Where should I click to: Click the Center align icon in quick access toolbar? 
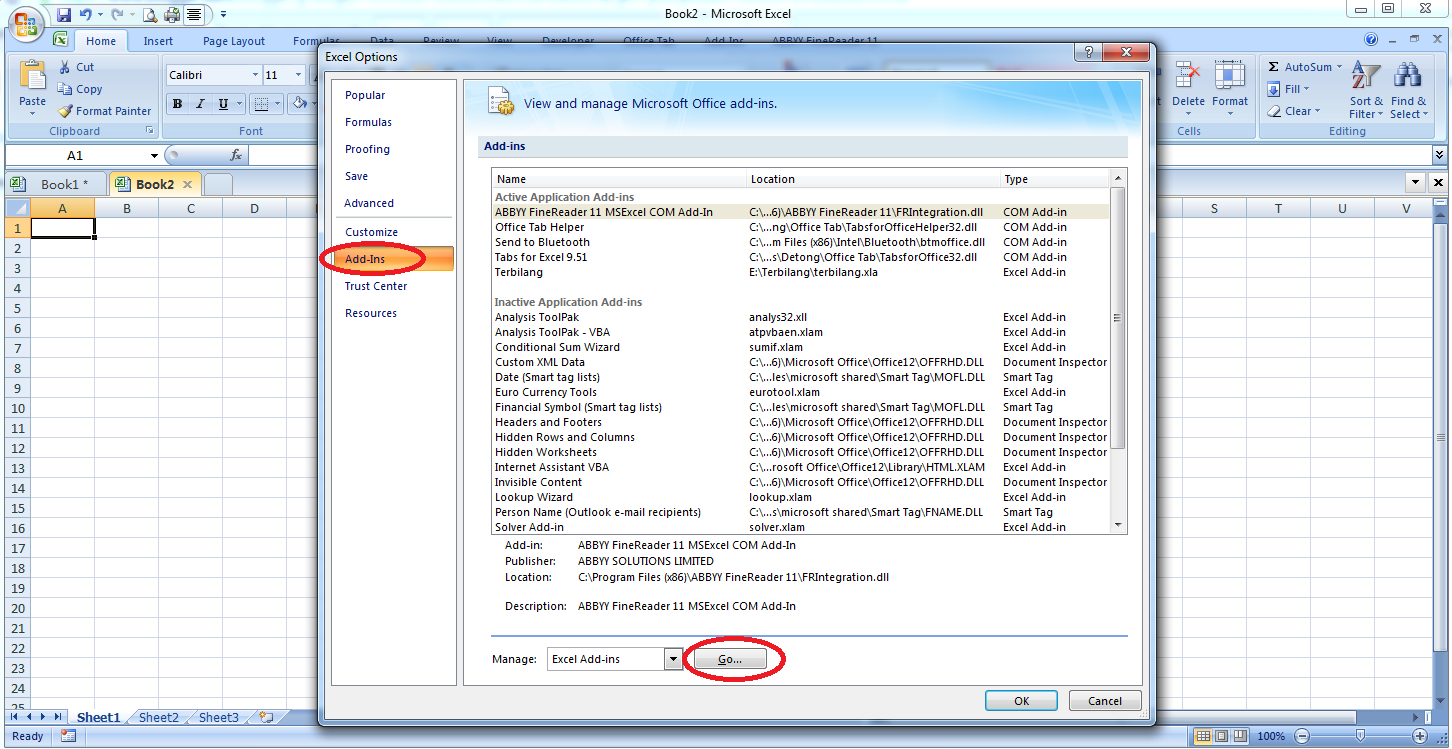194,15
